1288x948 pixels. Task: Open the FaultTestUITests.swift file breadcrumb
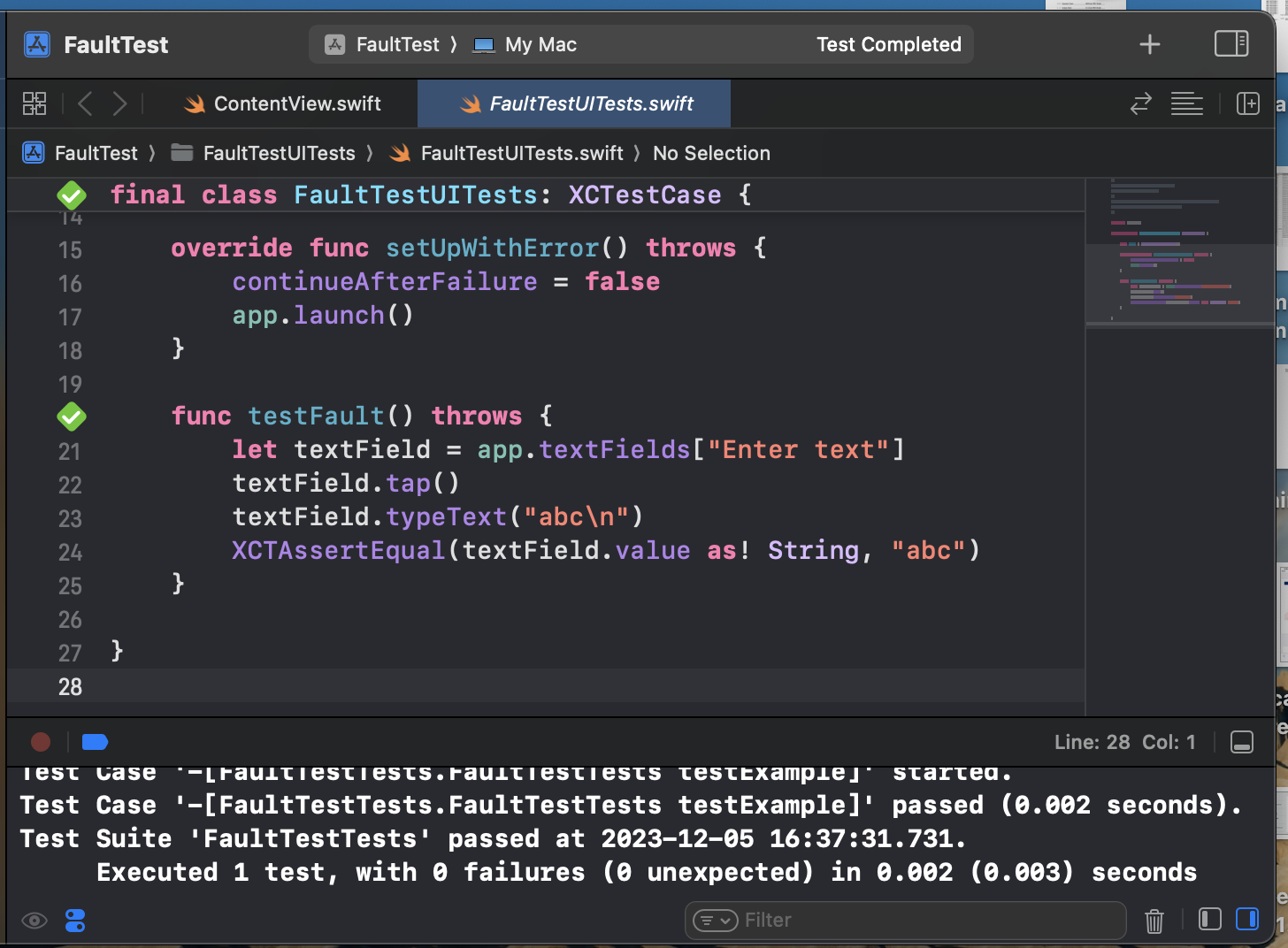tap(507, 153)
